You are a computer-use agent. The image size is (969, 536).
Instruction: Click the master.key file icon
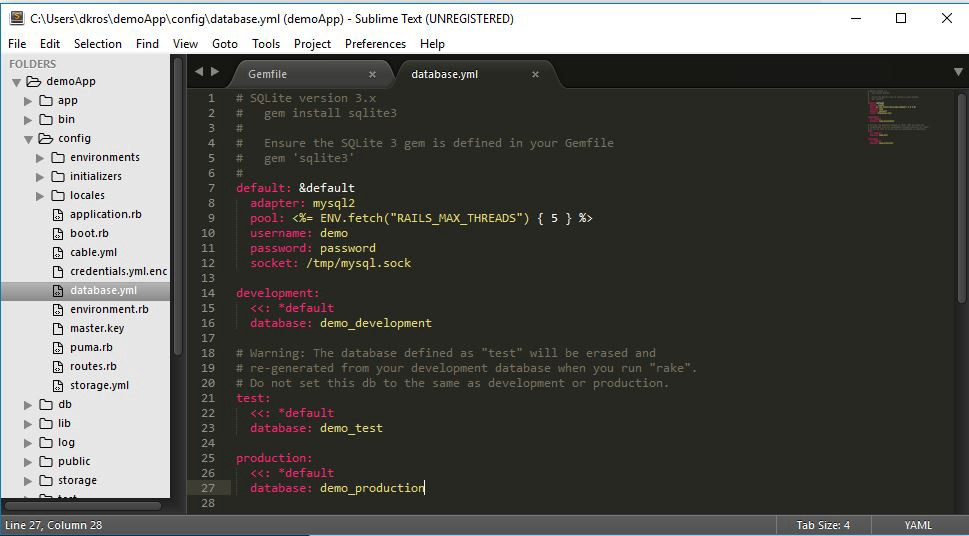click(x=57, y=328)
